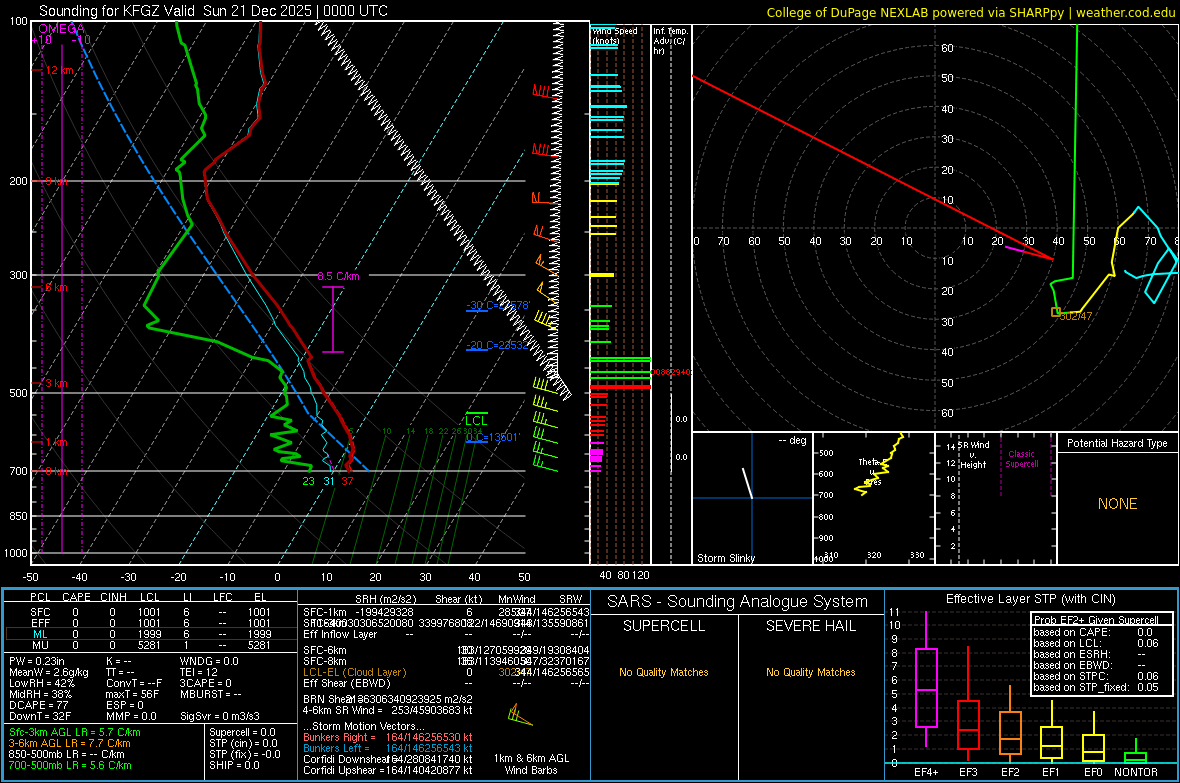Click the green LCL label on skew-T
Viewport: 1180px width, 783px height.
[x=476, y=421]
